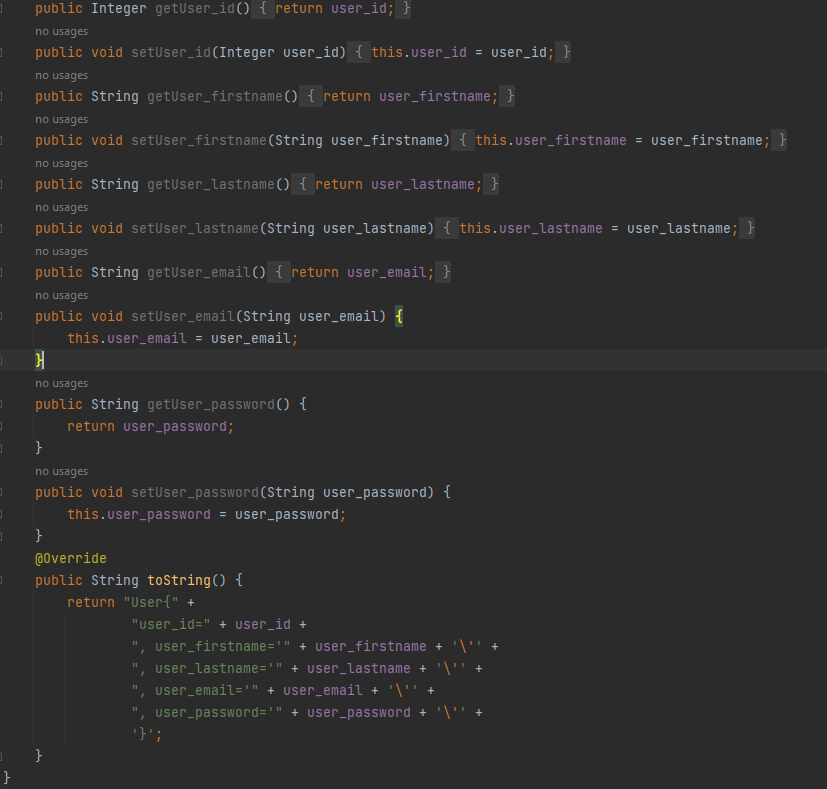Select the @Override annotation

click(70, 558)
